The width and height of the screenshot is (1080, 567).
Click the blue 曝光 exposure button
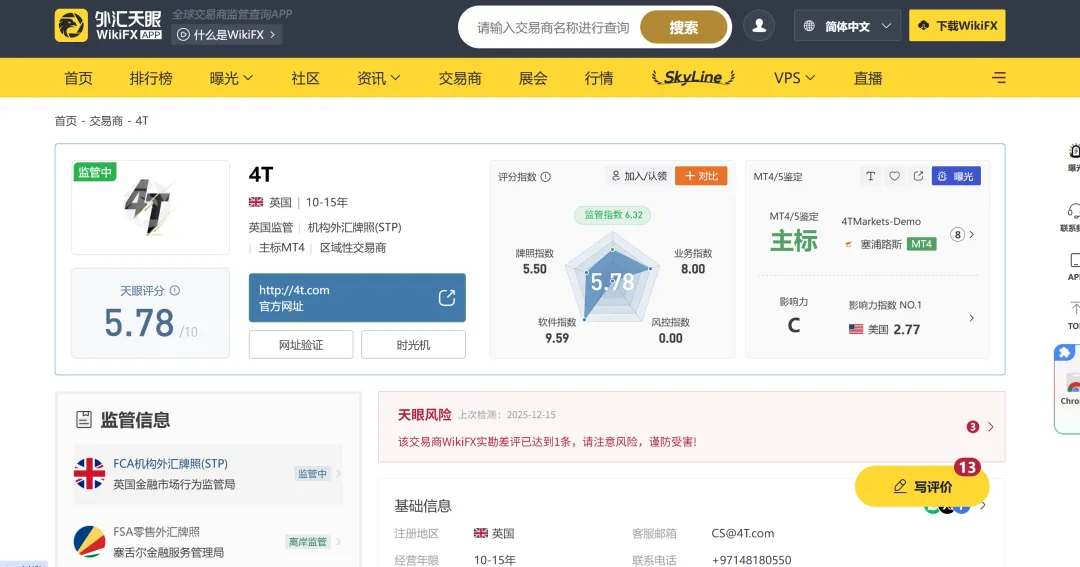[x=956, y=176]
